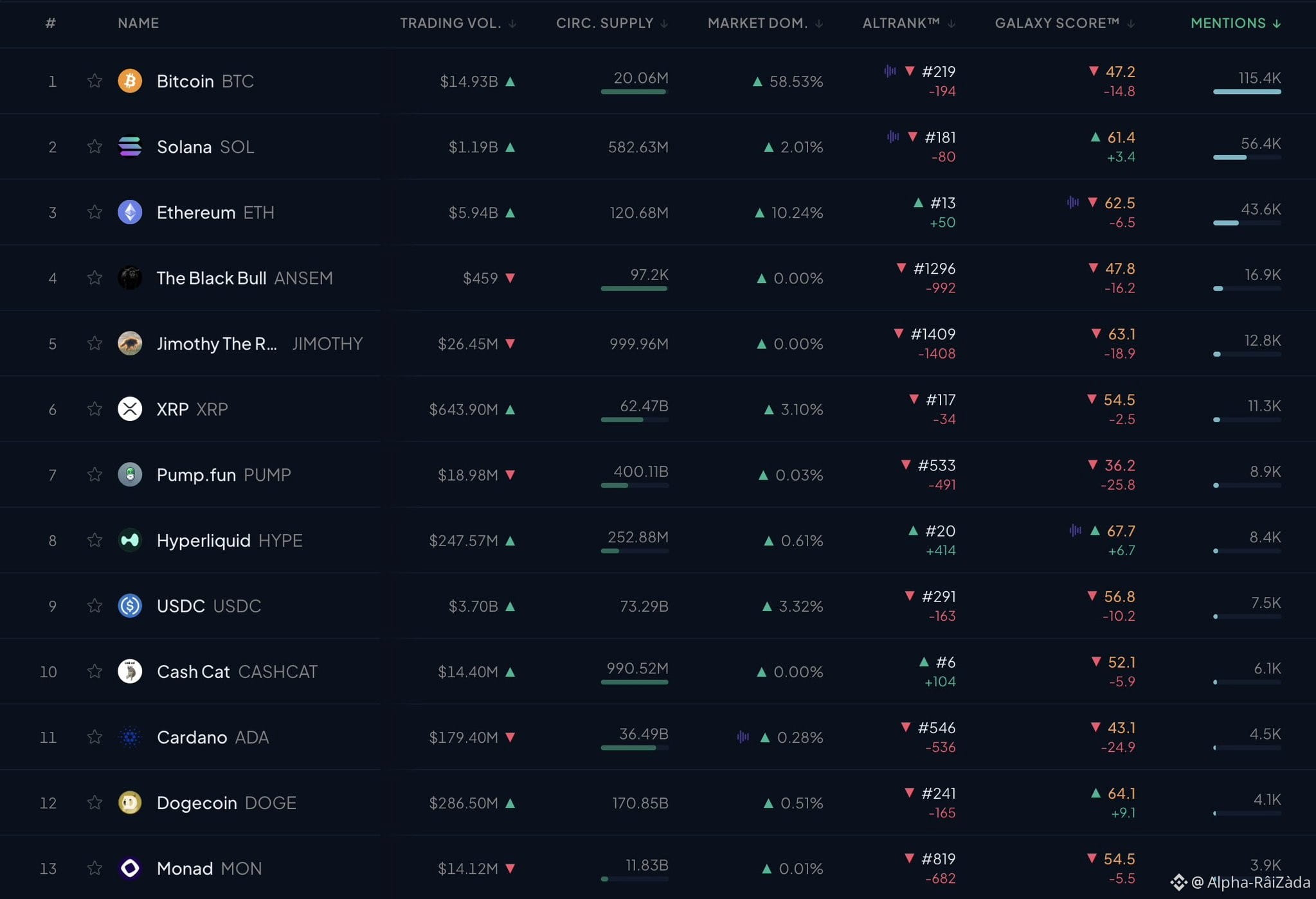Click Hyperliquid's Galaxy Score activity bars icon

(x=1075, y=530)
